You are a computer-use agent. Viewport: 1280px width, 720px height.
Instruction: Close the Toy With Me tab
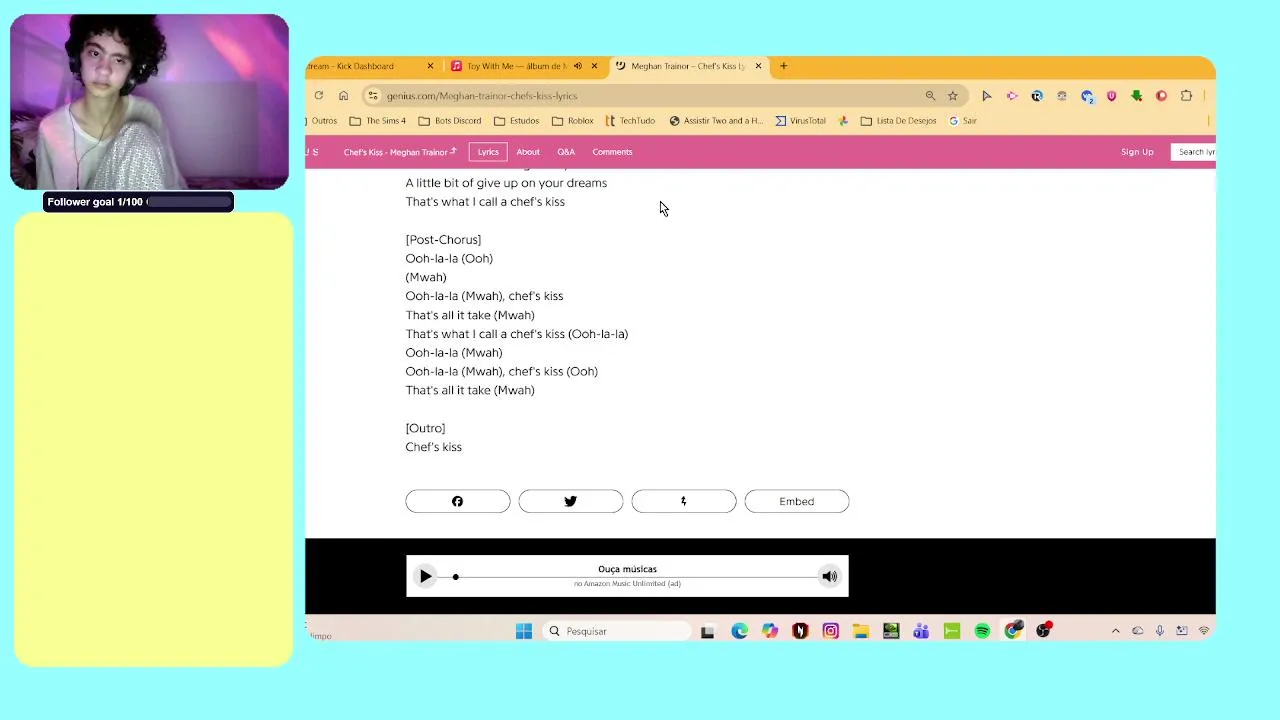(594, 66)
